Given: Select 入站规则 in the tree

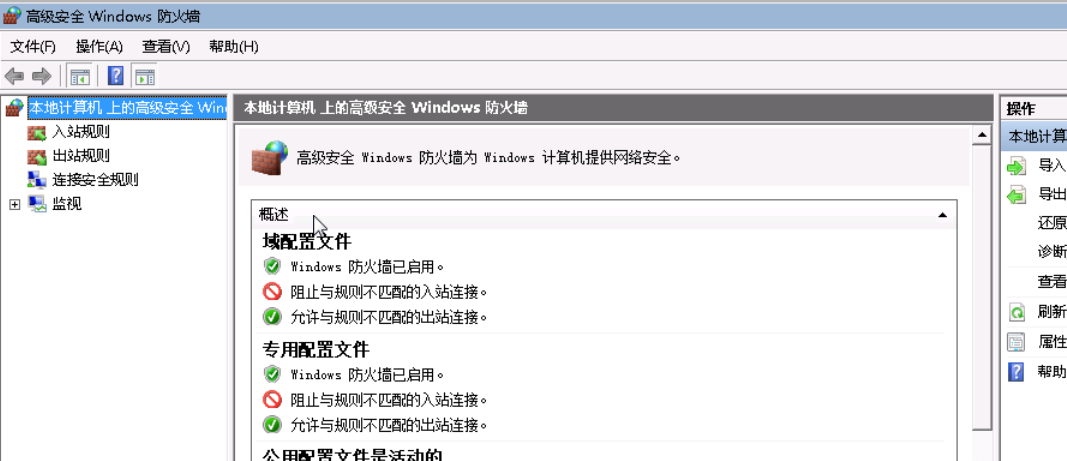Looking at the screenshot, I should point(80,131).
